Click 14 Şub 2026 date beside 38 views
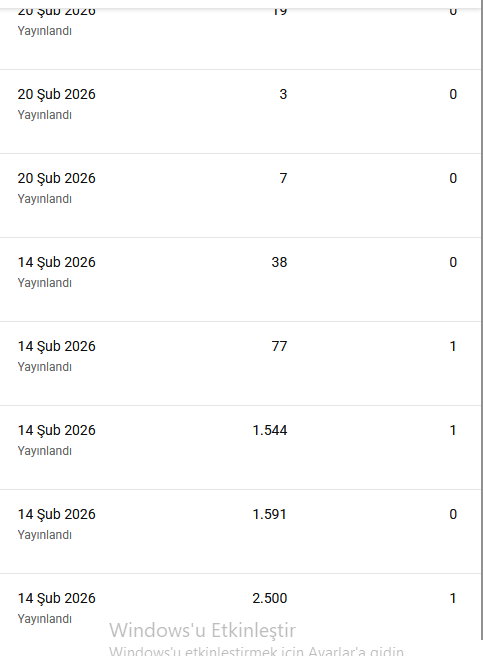The height and width of the screenshot is (656, 483). (57, 263)
